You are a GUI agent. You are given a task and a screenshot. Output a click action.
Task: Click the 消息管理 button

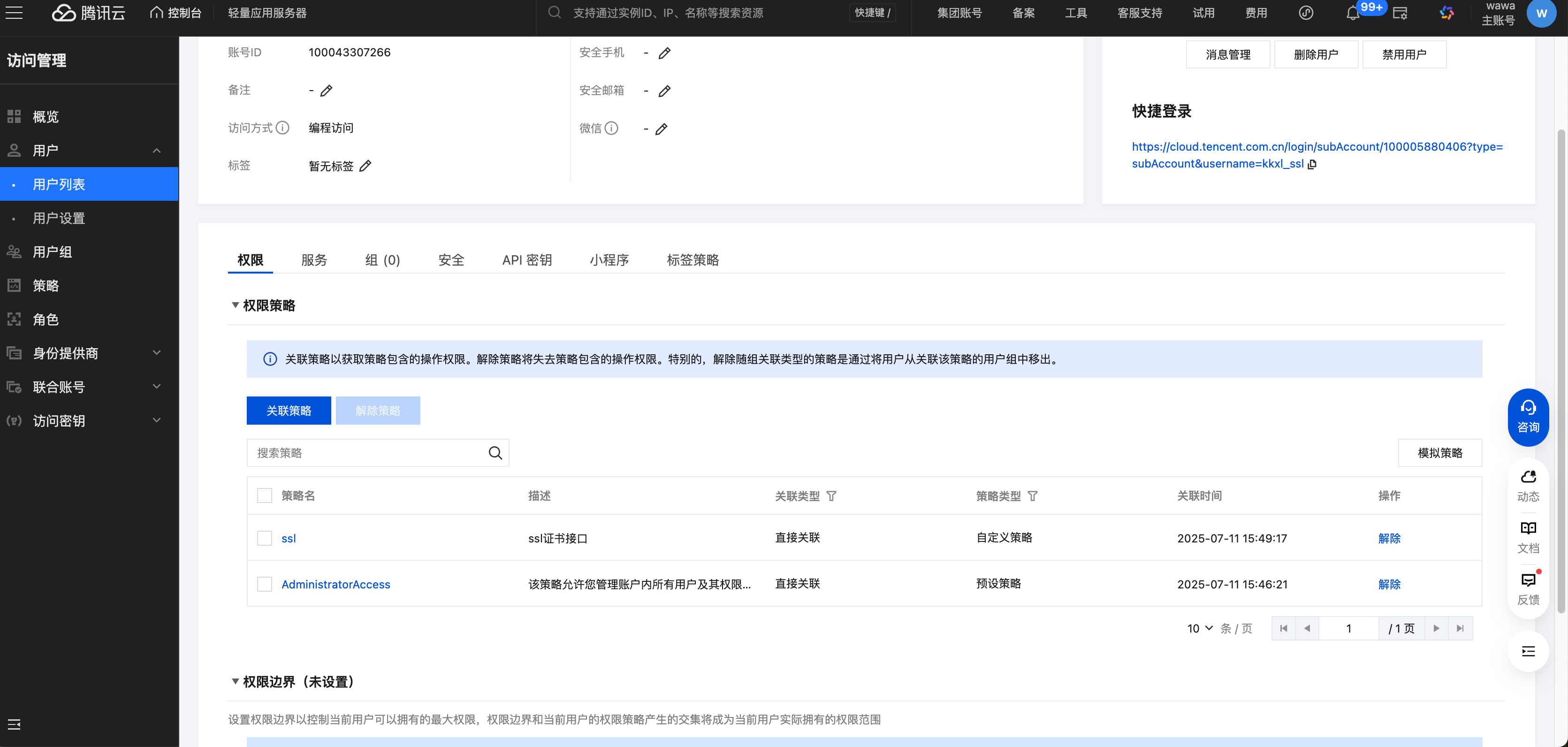pyautogui.click(x=1228, y=54)
